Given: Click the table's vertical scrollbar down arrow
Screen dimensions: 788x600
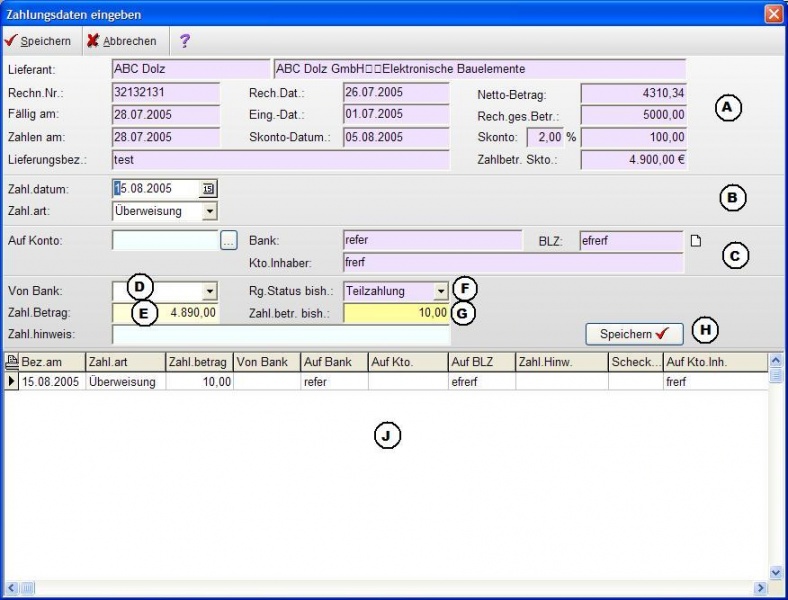Looking at the screenshot, I should click(x=775, y=572).
